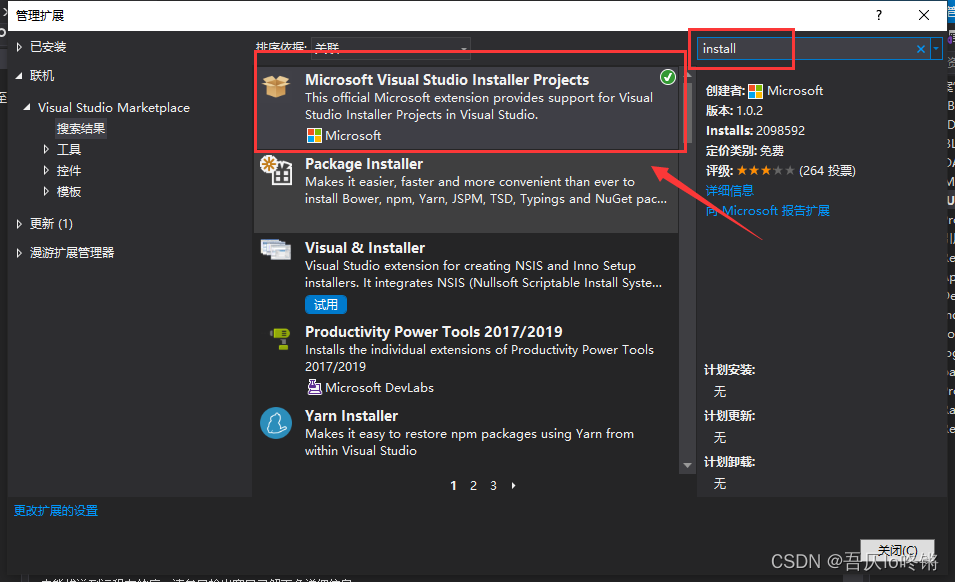Select Microsoft Visual Studio Installer Projects title

coord(447,80)
